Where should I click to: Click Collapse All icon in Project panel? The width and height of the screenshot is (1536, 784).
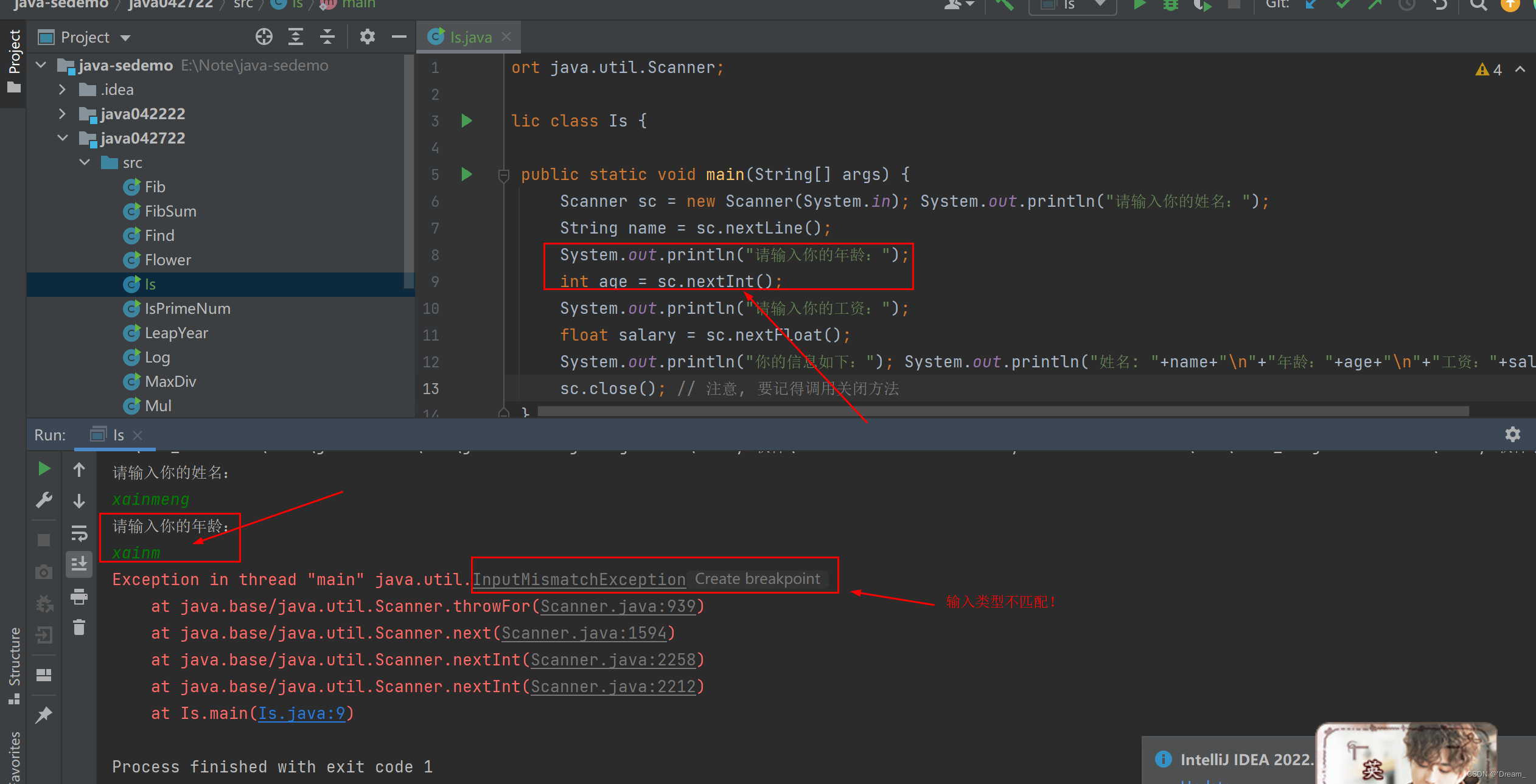(x=327, y=37)
